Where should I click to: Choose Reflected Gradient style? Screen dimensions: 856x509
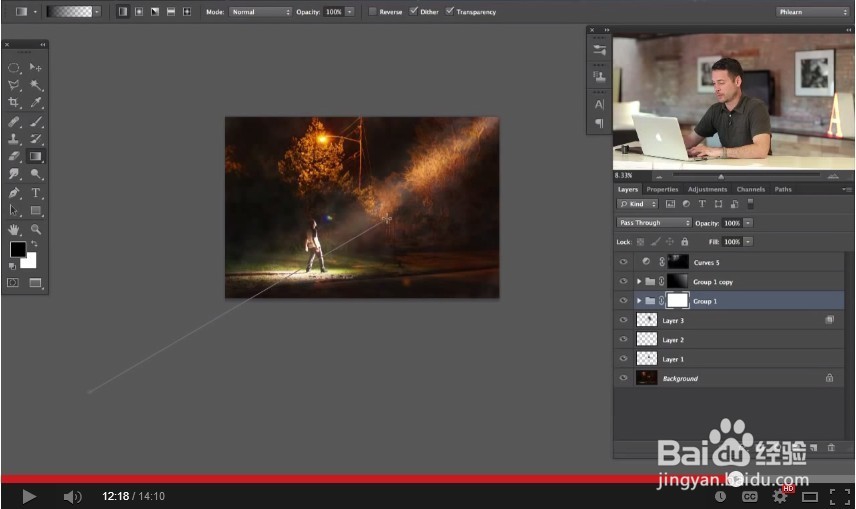[x=171, y=11]
